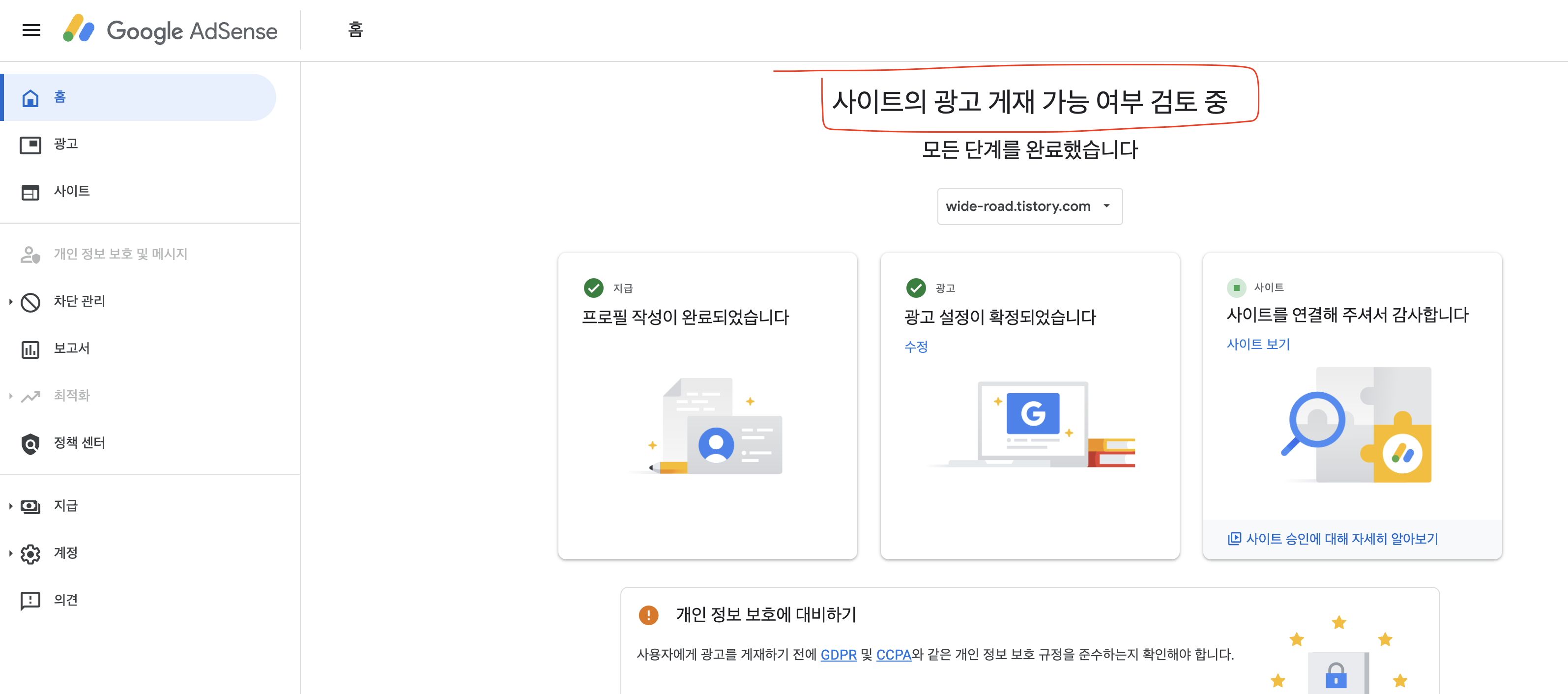
Task: Open 사이트 menu item
Action: point(72,191)
